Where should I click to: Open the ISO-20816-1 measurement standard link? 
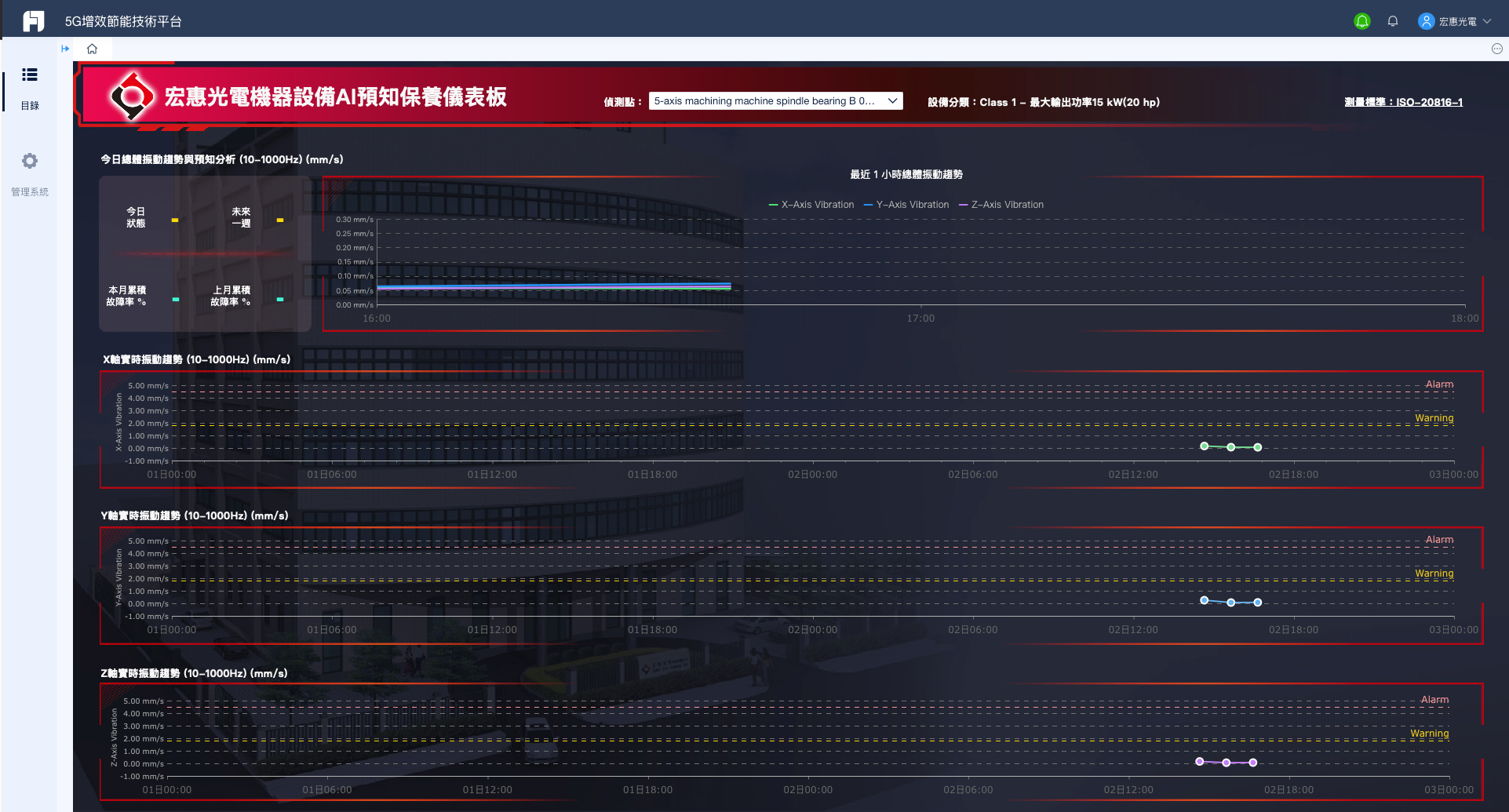coord(1403,102)
